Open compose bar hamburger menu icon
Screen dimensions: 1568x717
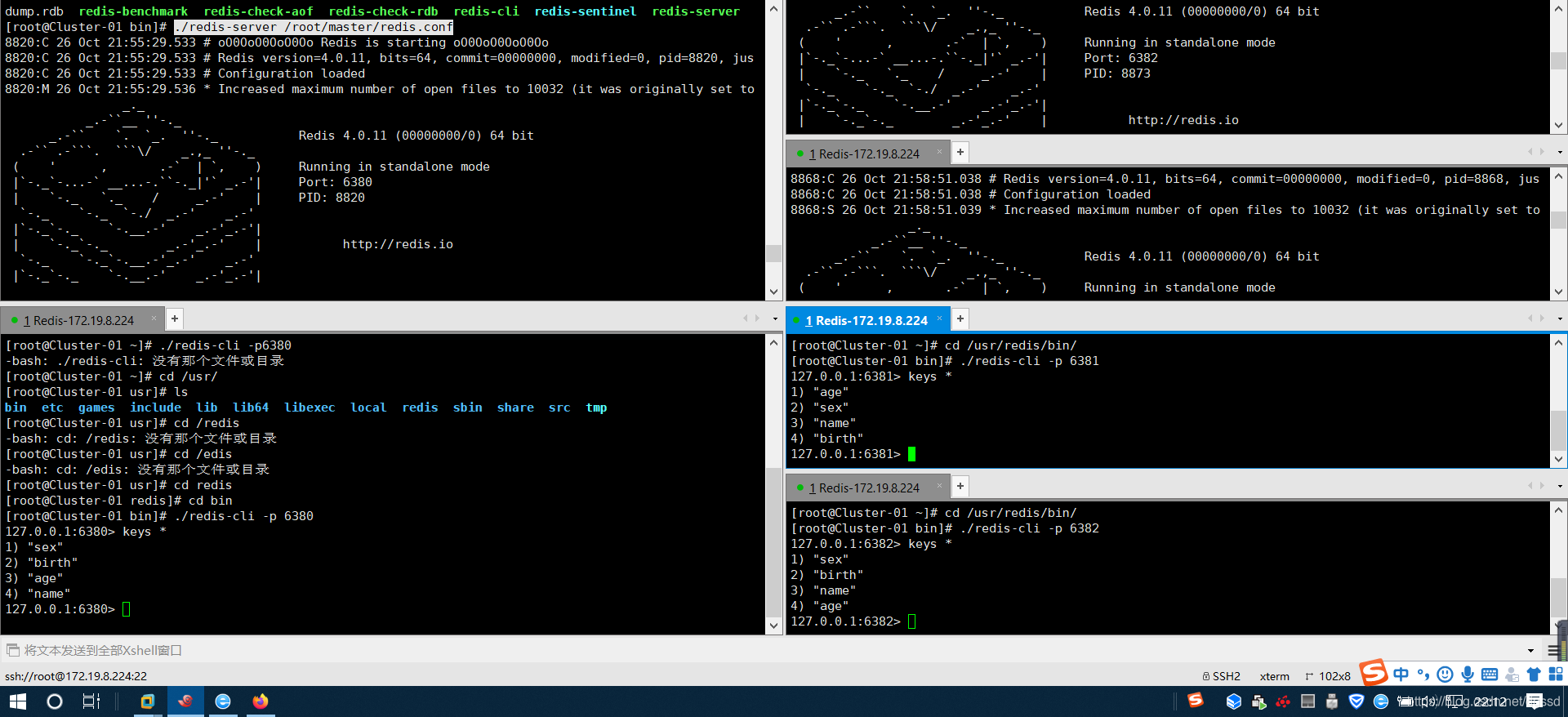pyautogui.click(x=1552, y=651)
